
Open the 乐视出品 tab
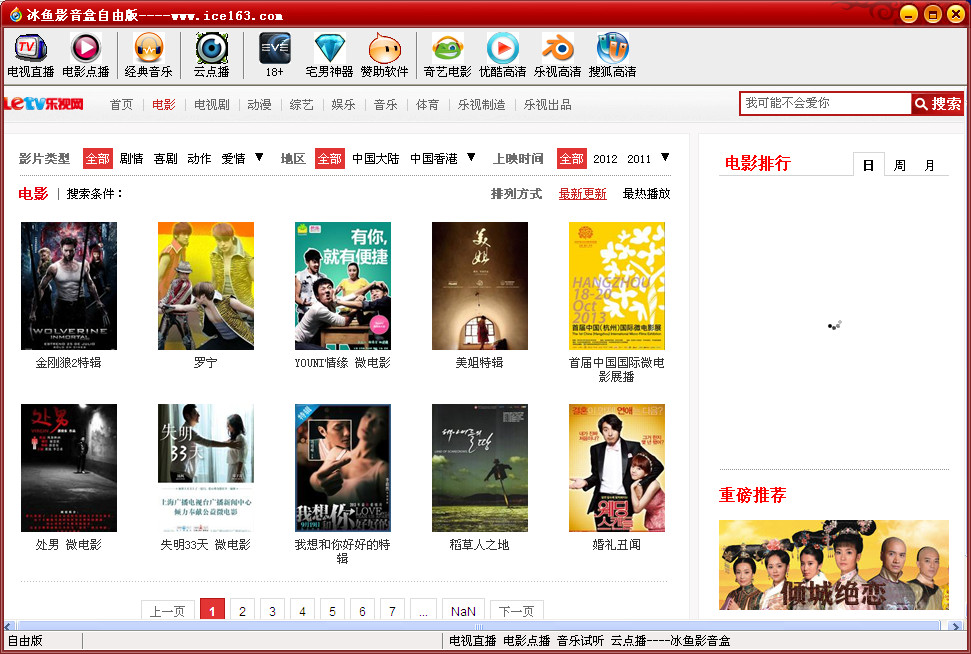point(547,105)
